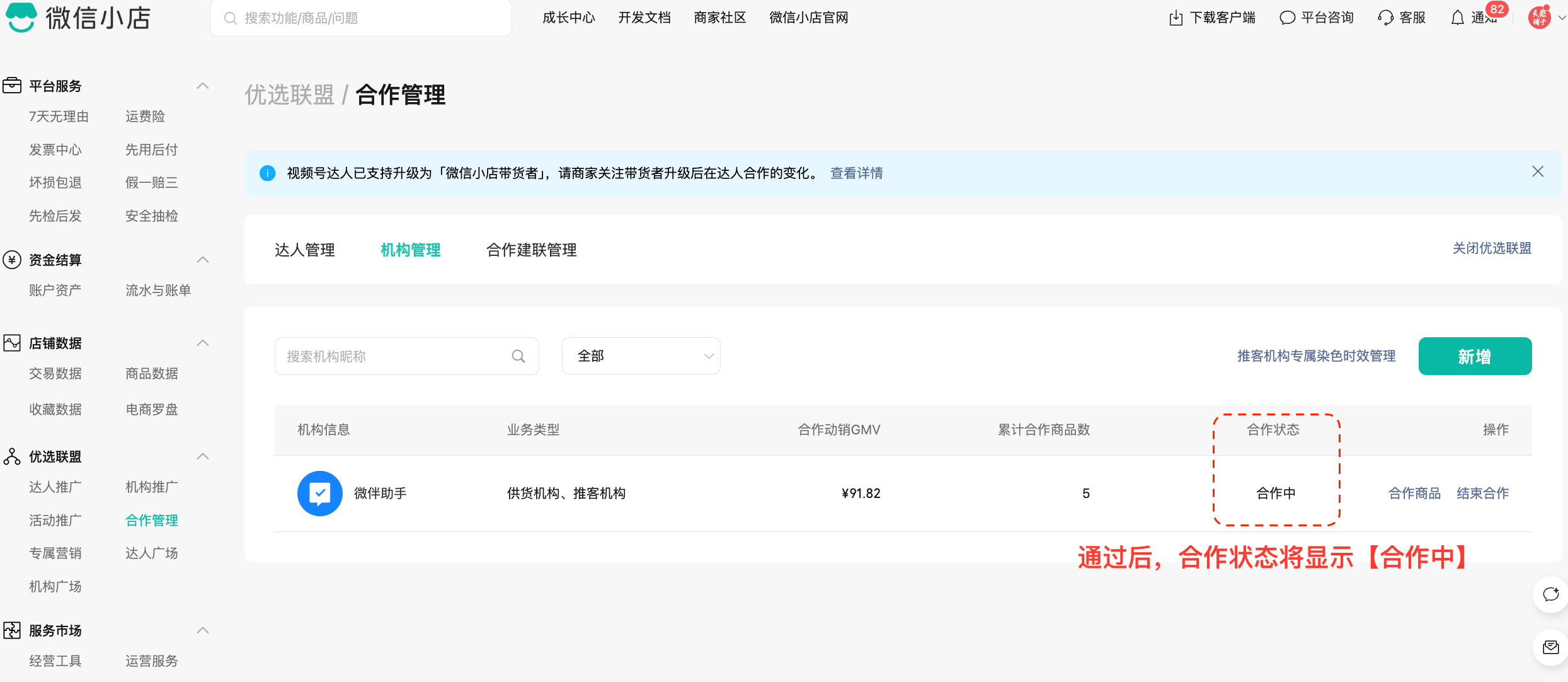Click the customer service headset icon

1385,18
